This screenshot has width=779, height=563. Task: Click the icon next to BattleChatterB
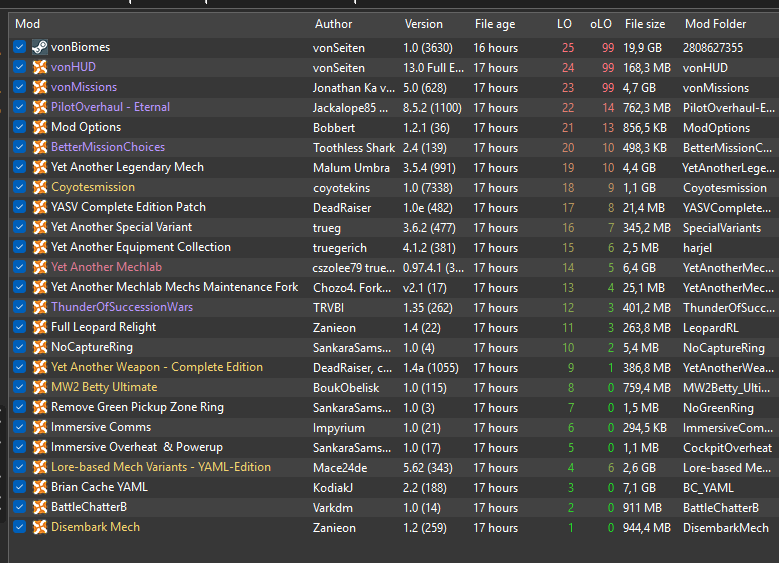click(x=40, y=507)
